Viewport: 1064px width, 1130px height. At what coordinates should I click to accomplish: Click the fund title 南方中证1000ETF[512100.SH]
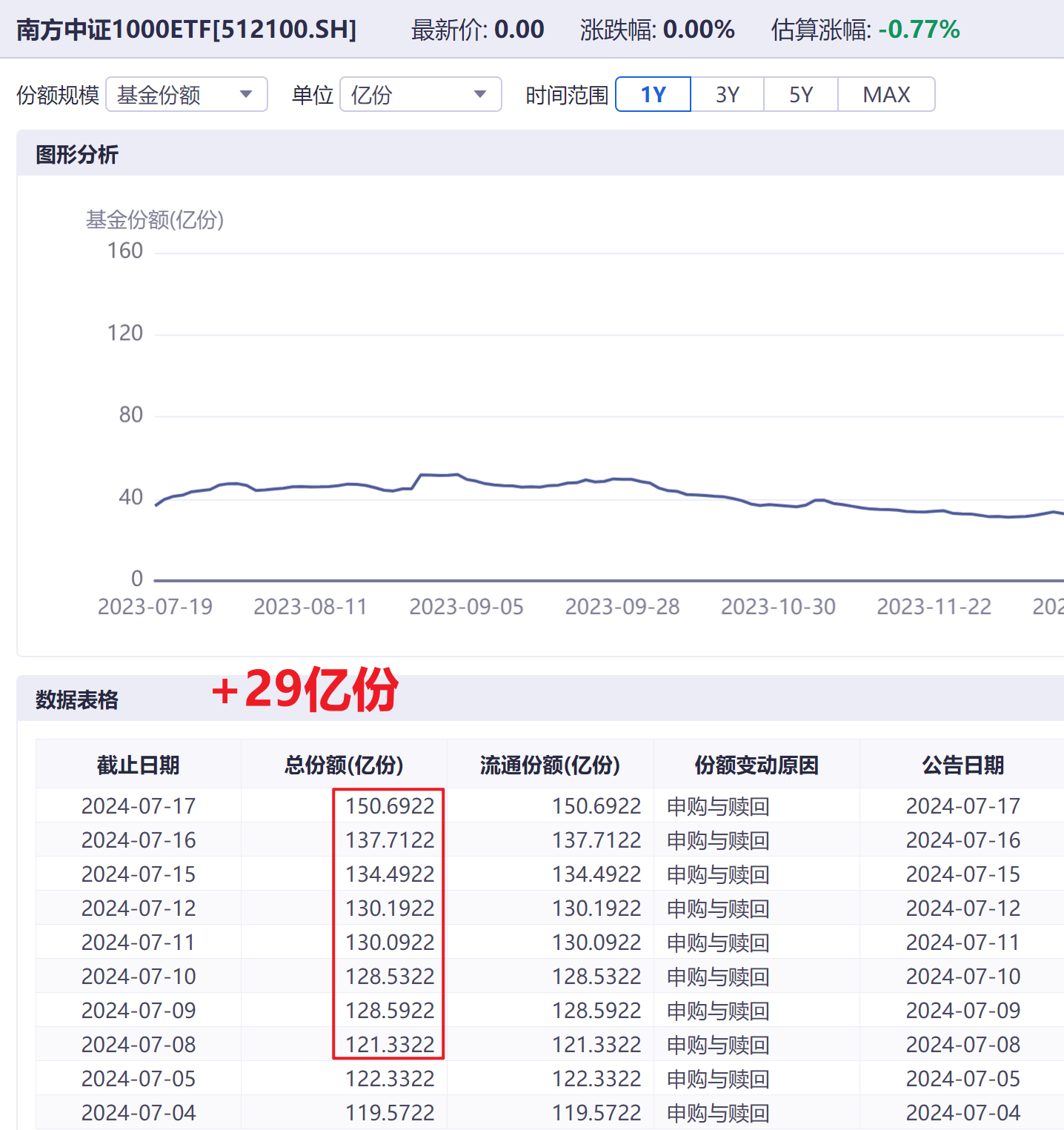(x=187, y=30)
